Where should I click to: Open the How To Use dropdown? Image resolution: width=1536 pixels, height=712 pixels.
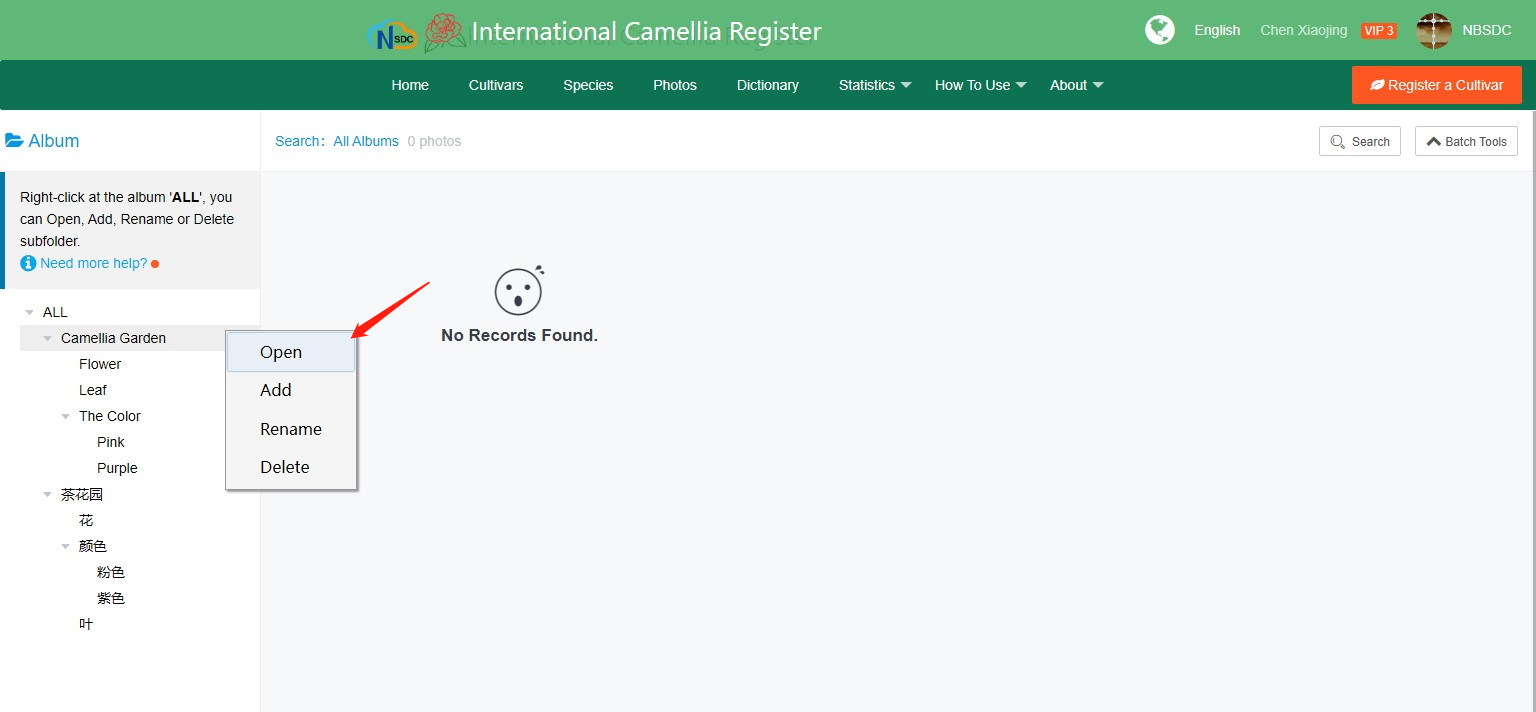tap(980, 85)
